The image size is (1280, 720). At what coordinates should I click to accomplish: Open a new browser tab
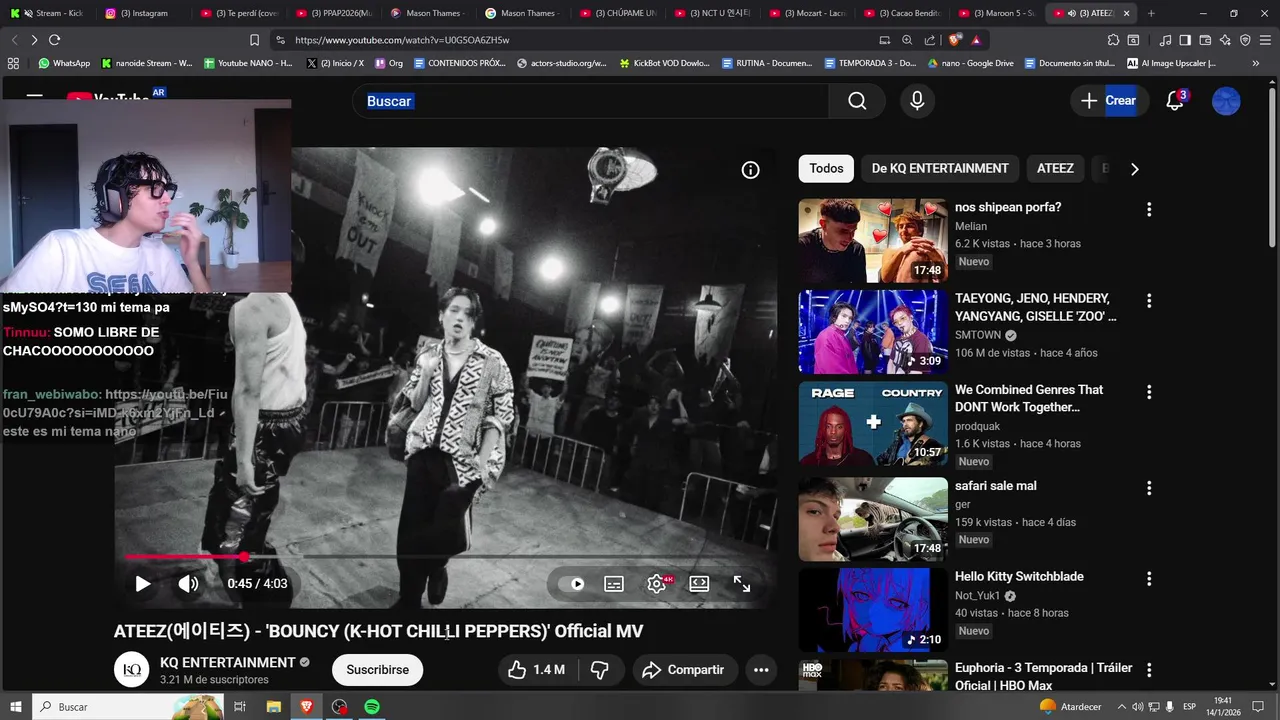pos(1151,13)
